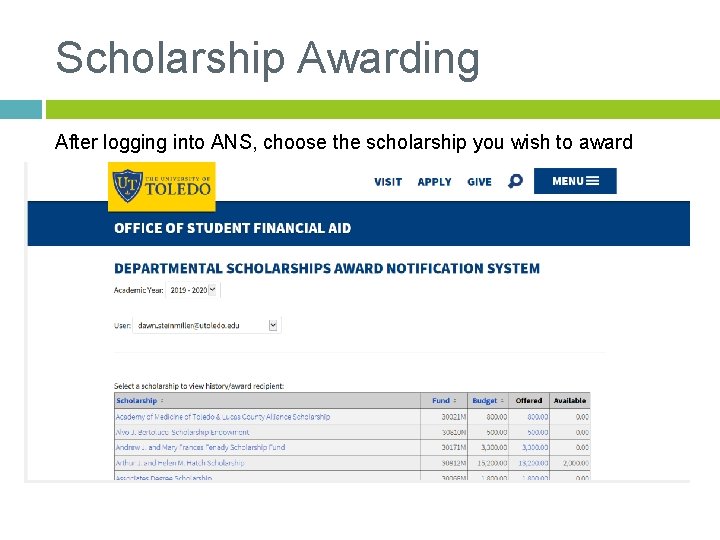This screenshot has width=720, height=540.
Task: Open the APPLY menu item
Action: click(434, 182)
